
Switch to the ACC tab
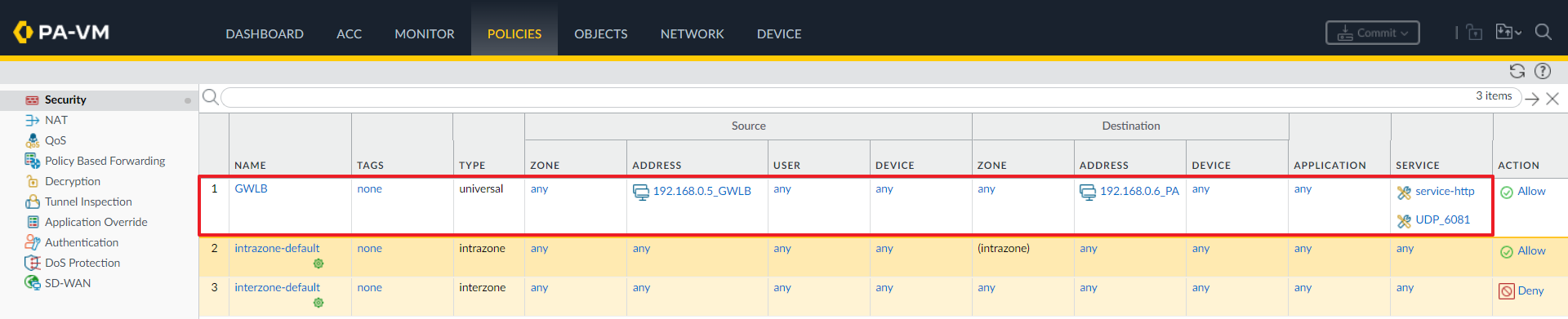coord(349,33)
